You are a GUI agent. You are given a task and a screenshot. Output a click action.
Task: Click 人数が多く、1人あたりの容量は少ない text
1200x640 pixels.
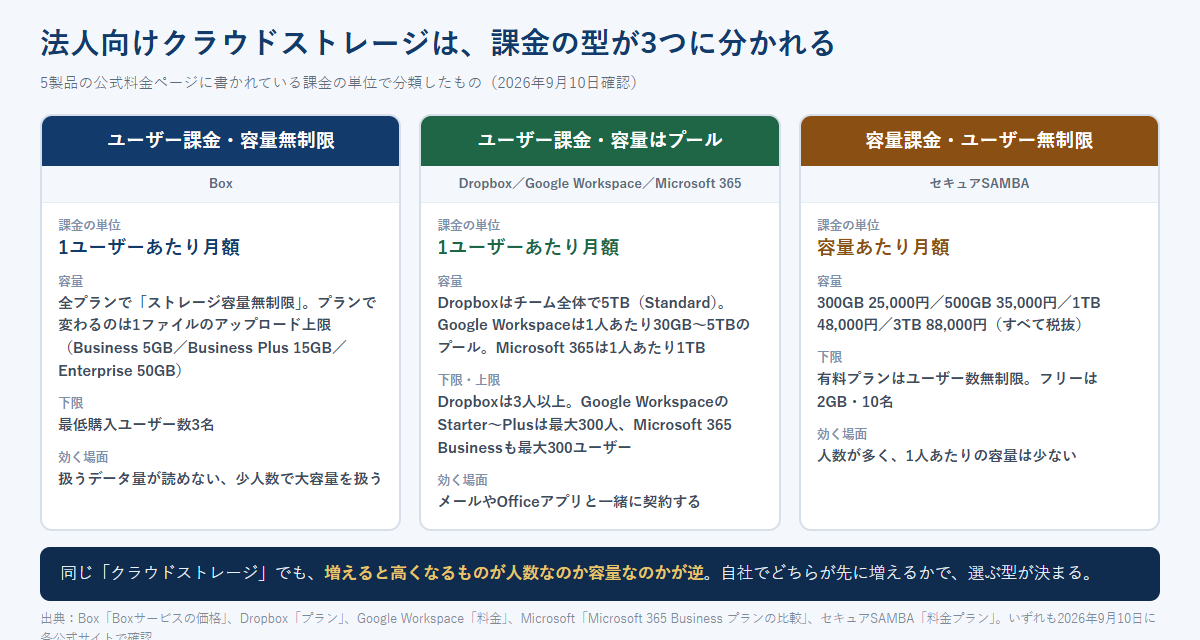coord(947,455)
